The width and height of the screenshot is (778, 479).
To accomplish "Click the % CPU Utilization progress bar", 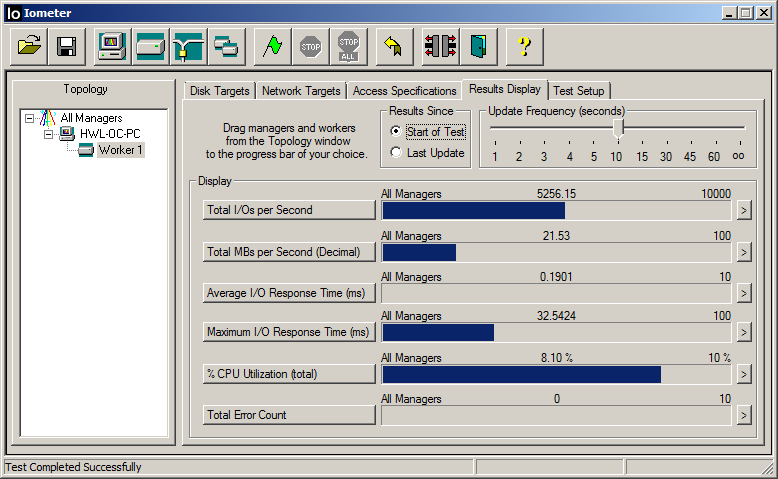I will [x=556, y=375].
